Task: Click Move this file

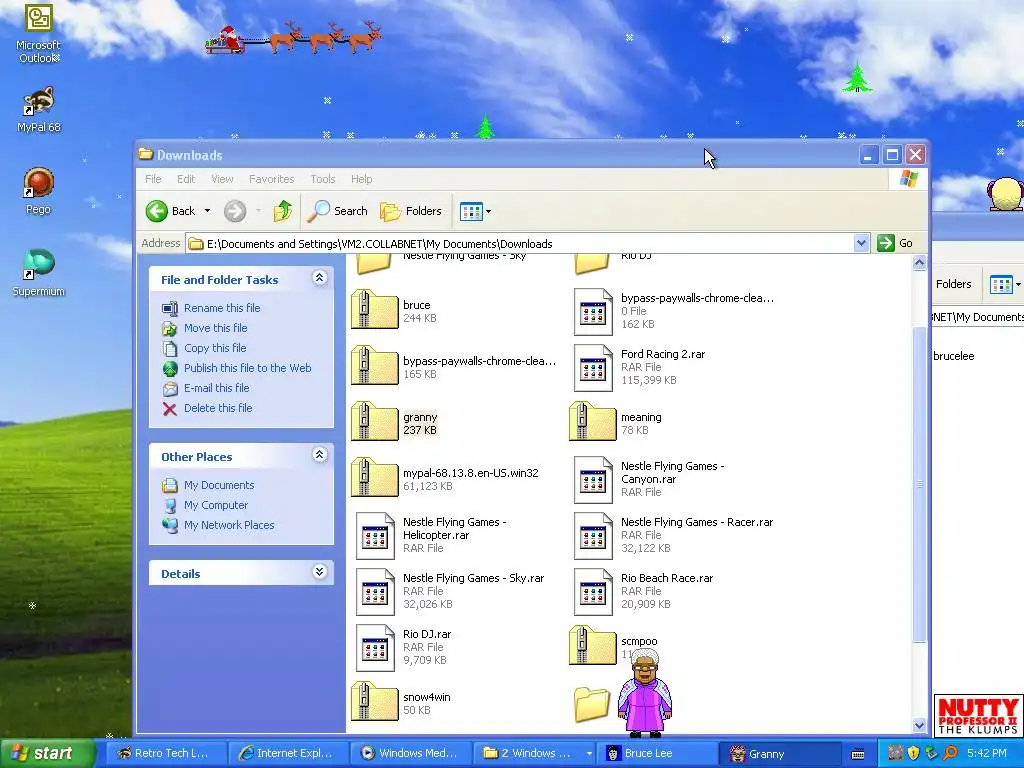Action: coord(216,328)
